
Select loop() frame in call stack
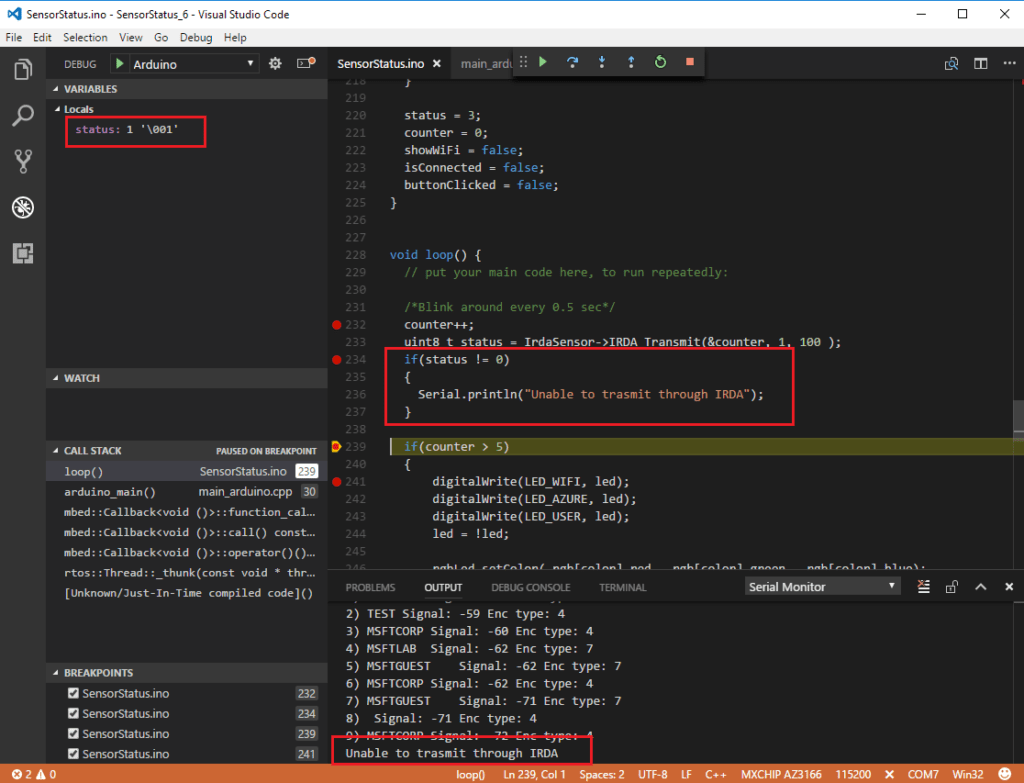click(187, 471)
